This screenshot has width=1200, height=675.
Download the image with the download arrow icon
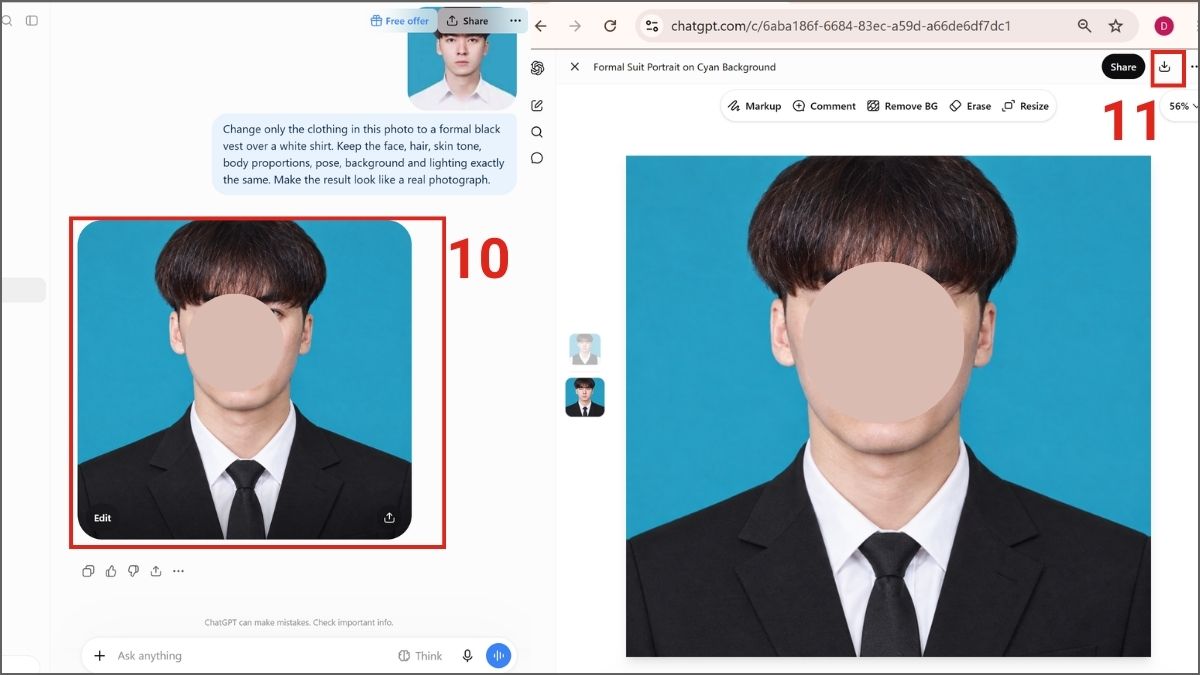pos(1164,67)
